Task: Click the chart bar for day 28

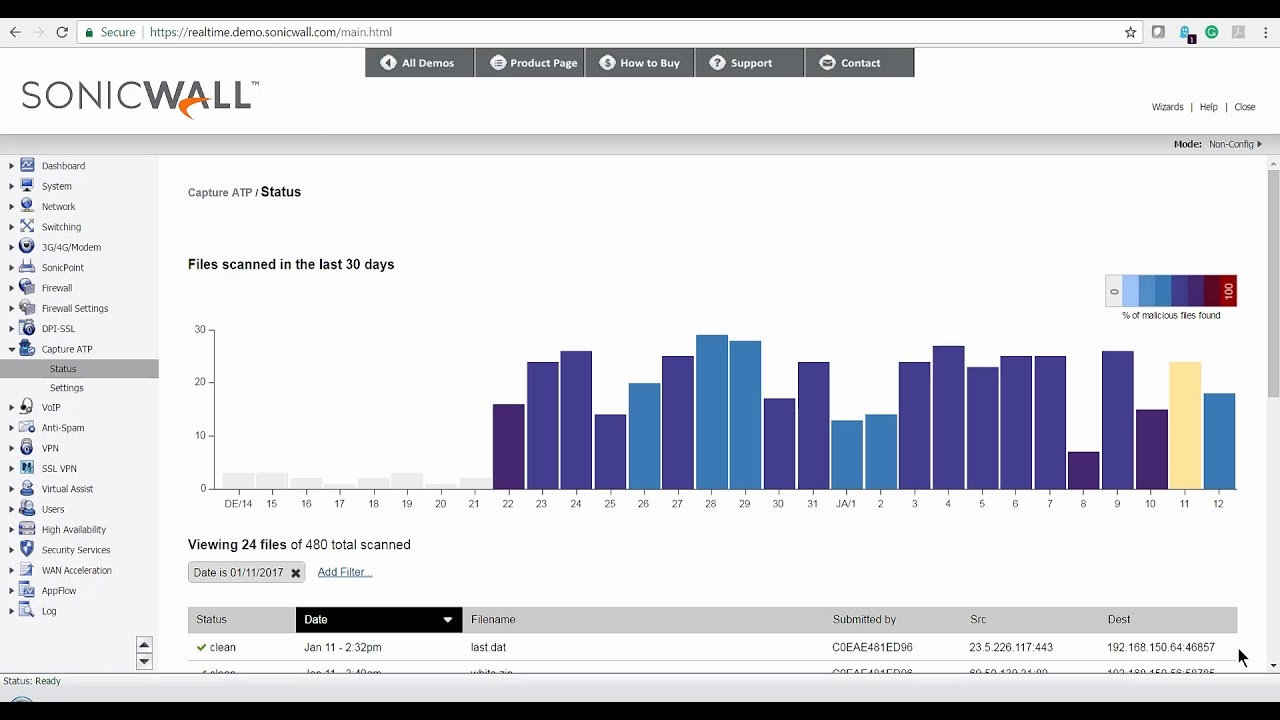Action: (x=712, y=412)
